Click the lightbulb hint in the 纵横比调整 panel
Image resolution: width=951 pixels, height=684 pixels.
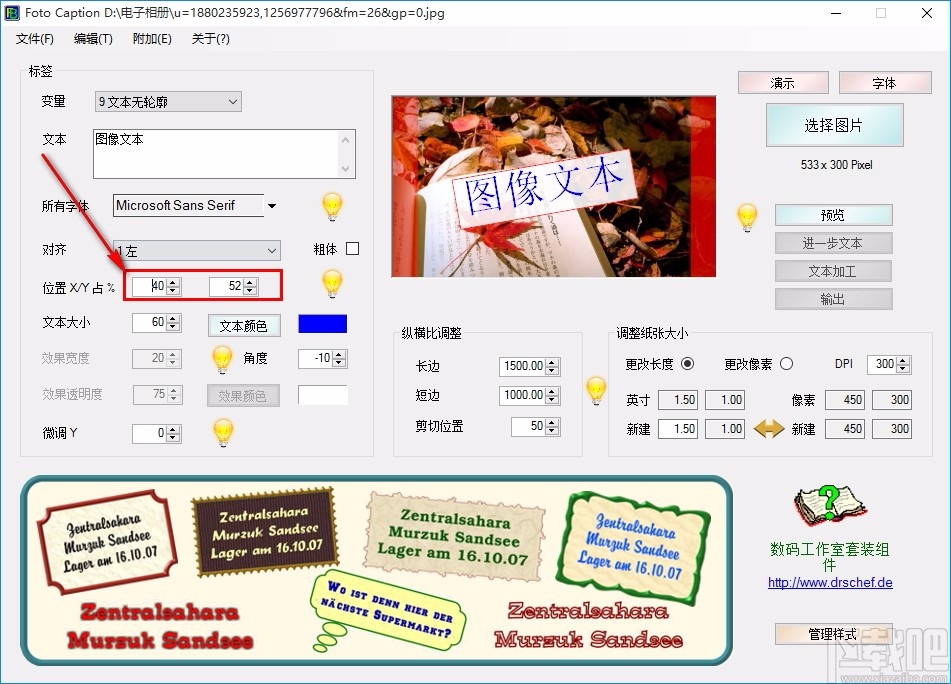[596, 391]
